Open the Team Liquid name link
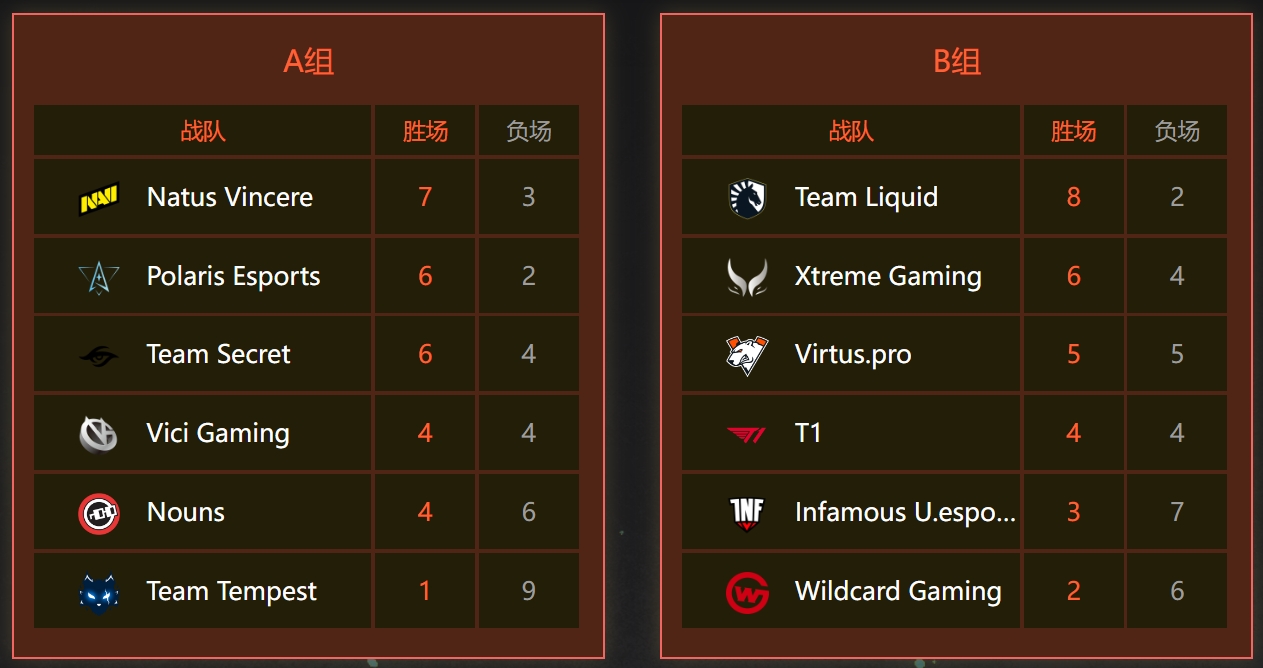This screenshot has width=1263, height=668. [866, 197]
